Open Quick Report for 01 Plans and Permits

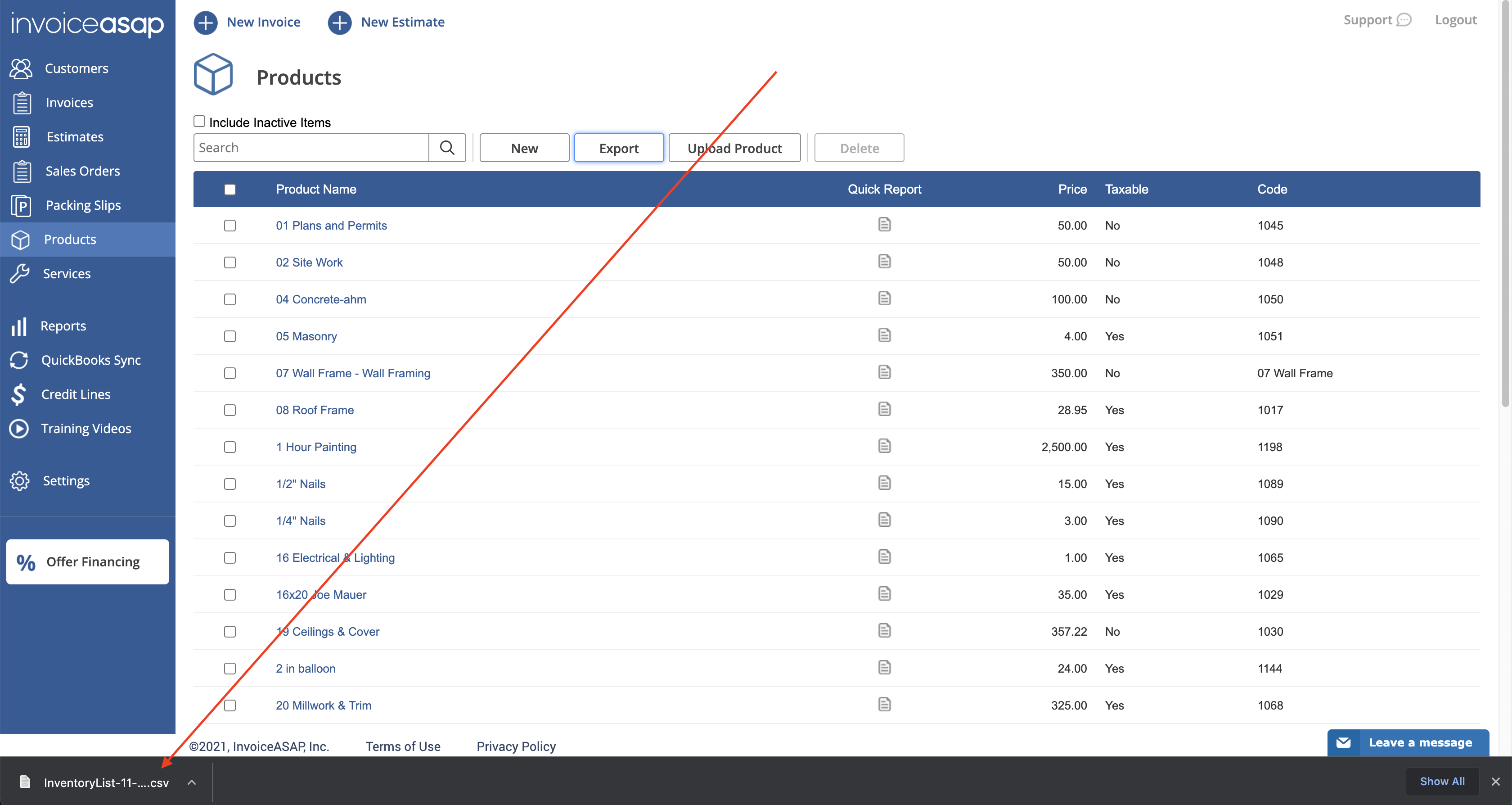coord(885,224)
